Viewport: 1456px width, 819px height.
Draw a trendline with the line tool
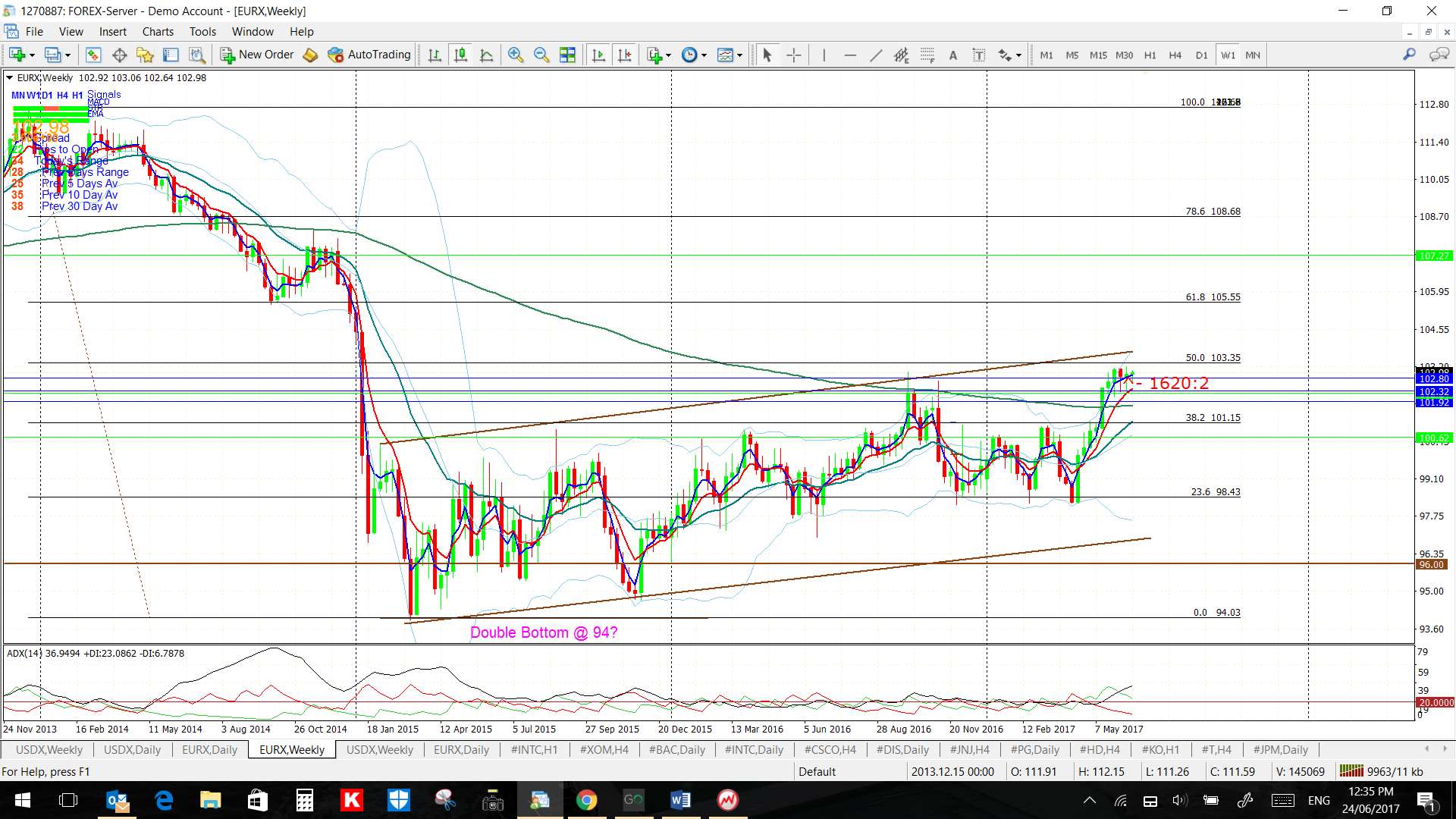point(875,55)
